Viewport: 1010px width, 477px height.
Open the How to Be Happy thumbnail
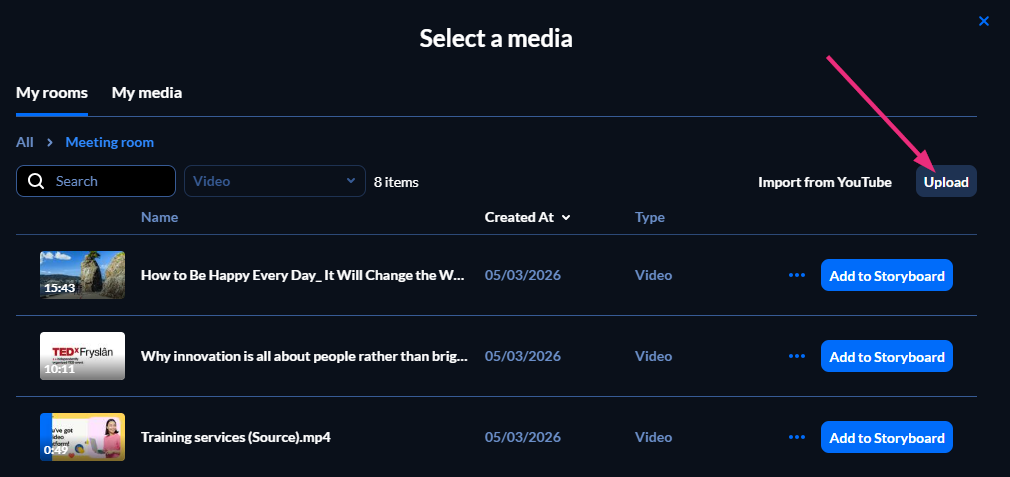pos(82,275)
